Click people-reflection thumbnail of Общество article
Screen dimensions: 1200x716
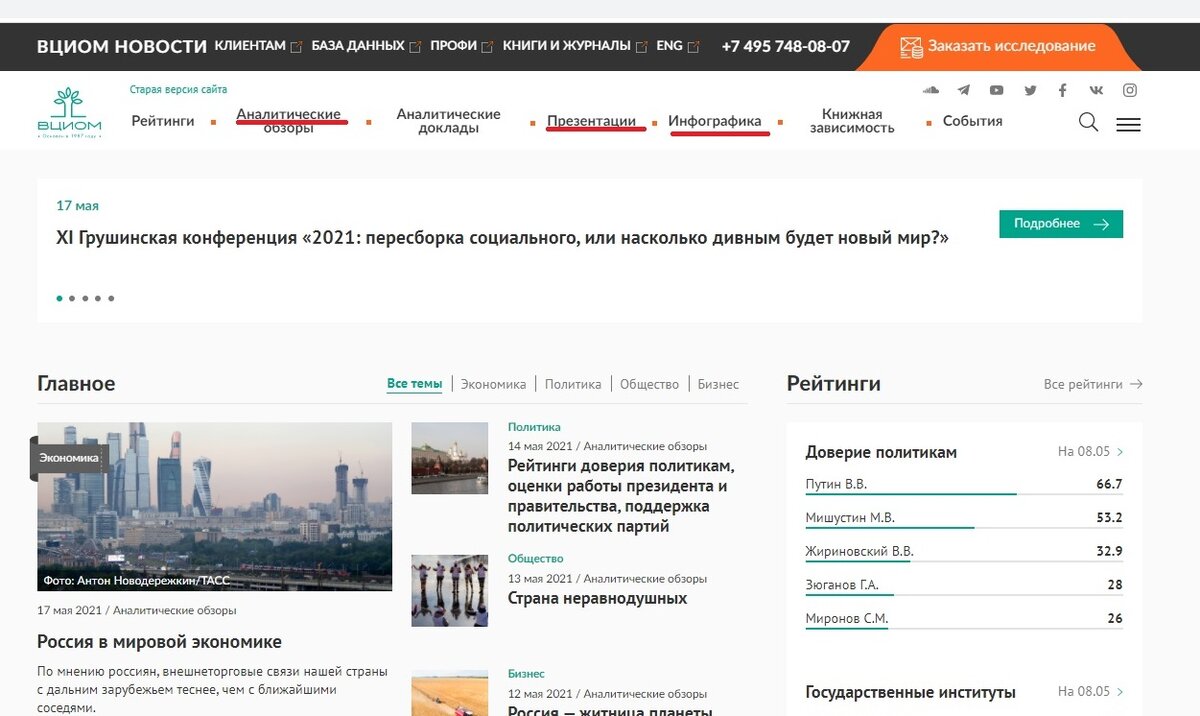coord(450,590)
